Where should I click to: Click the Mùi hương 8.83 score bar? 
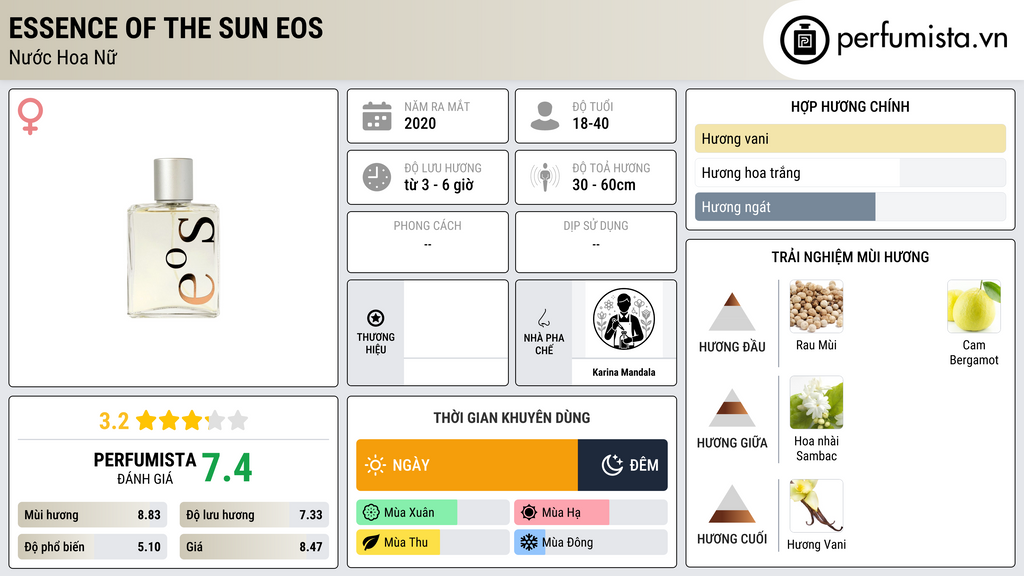click(x=92, y=515)
